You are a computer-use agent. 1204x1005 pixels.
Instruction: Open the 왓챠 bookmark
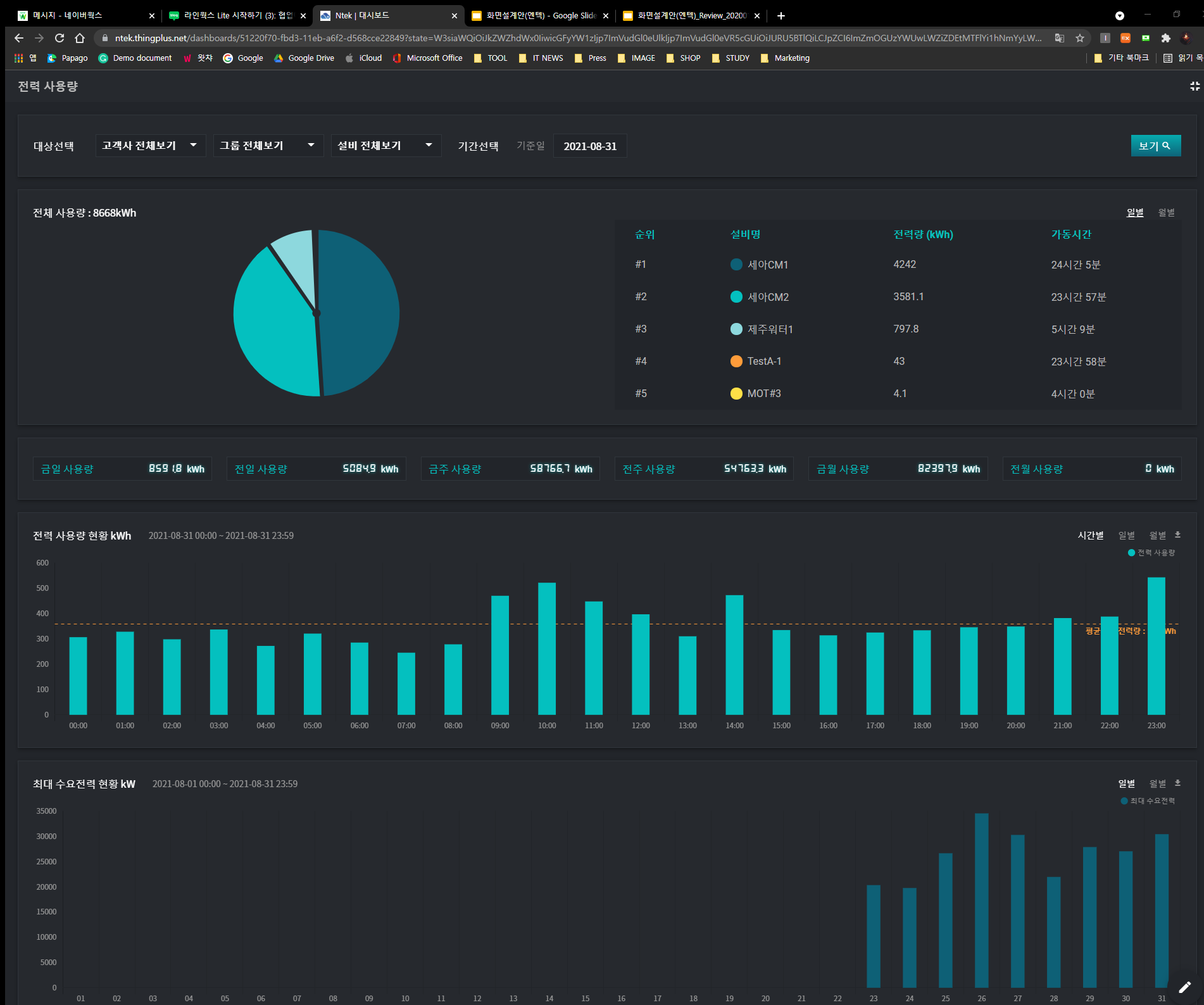coord(198,58)
